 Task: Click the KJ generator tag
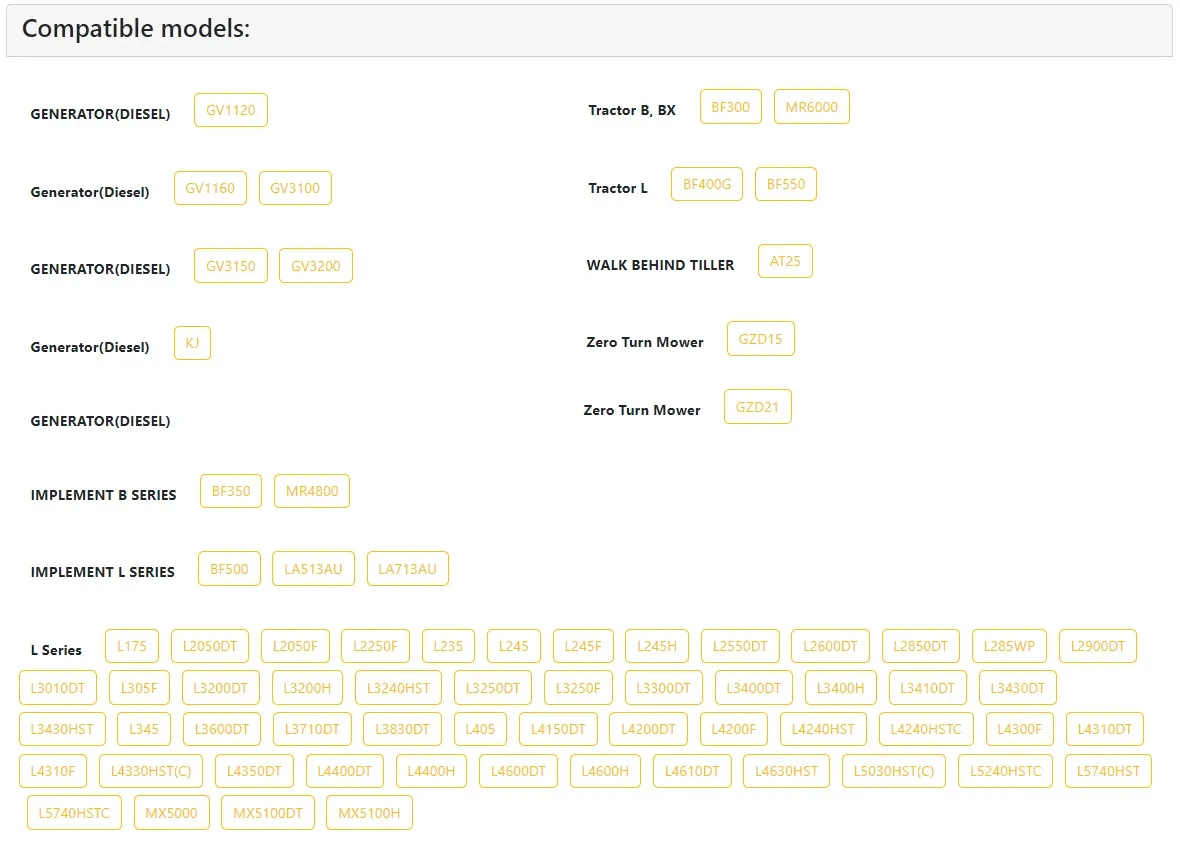192,343
